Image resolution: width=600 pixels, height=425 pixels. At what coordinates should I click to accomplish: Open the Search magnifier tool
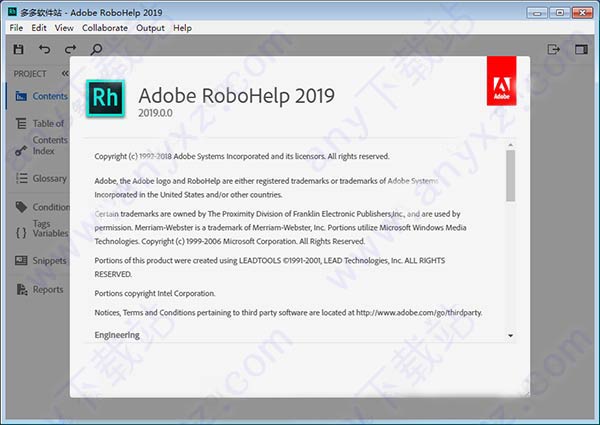pos(96,49)
